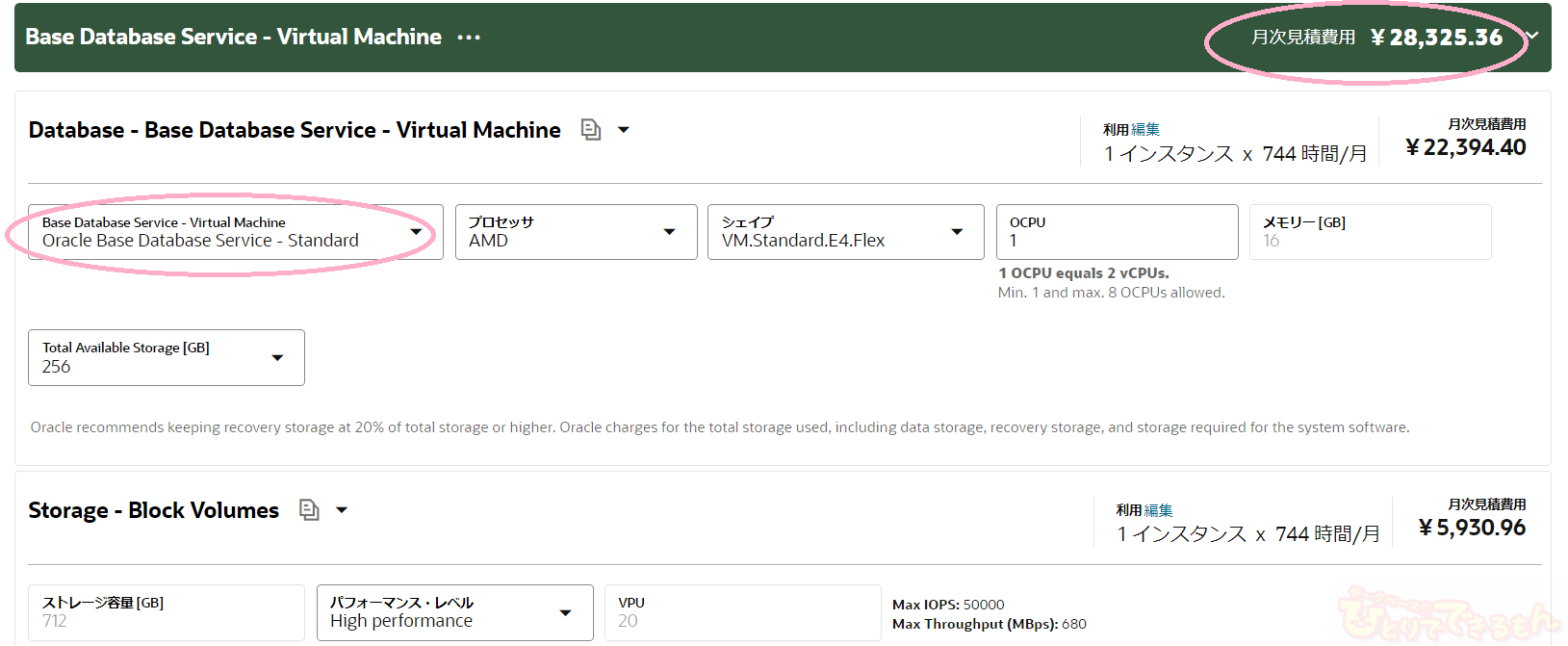This screenshot has width=1568, height=646.
Task: Open the パフォーマンス・レベル dropdown
Action: coord(454,612)
